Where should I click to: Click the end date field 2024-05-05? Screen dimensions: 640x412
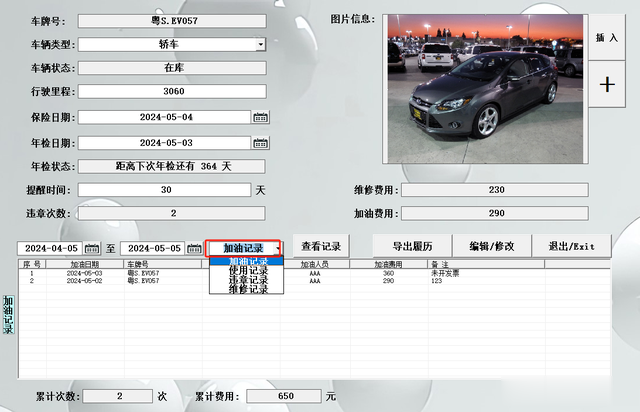point(153,248)
